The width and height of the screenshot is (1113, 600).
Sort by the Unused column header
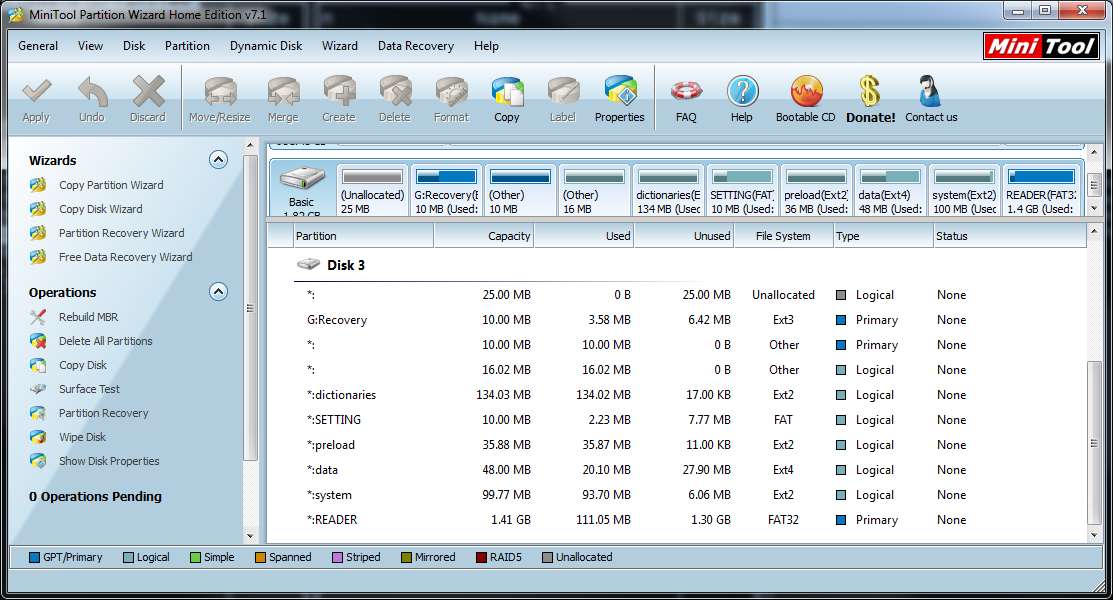click(684, 236)
